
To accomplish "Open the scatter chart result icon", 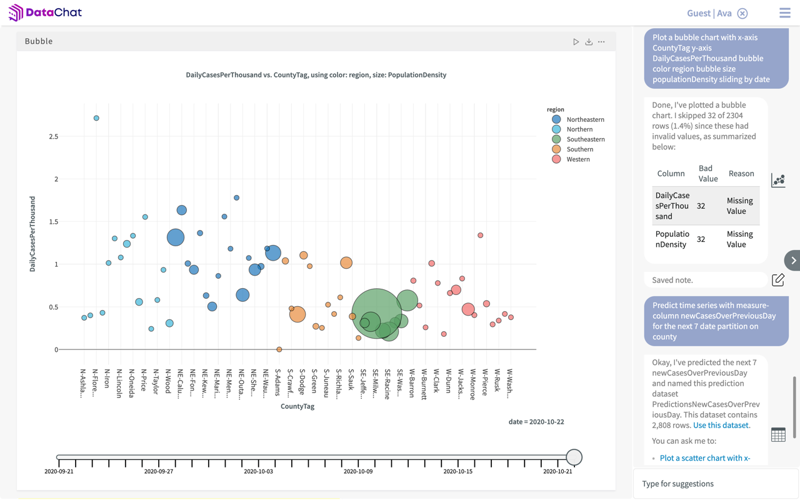I will (778, 180).
